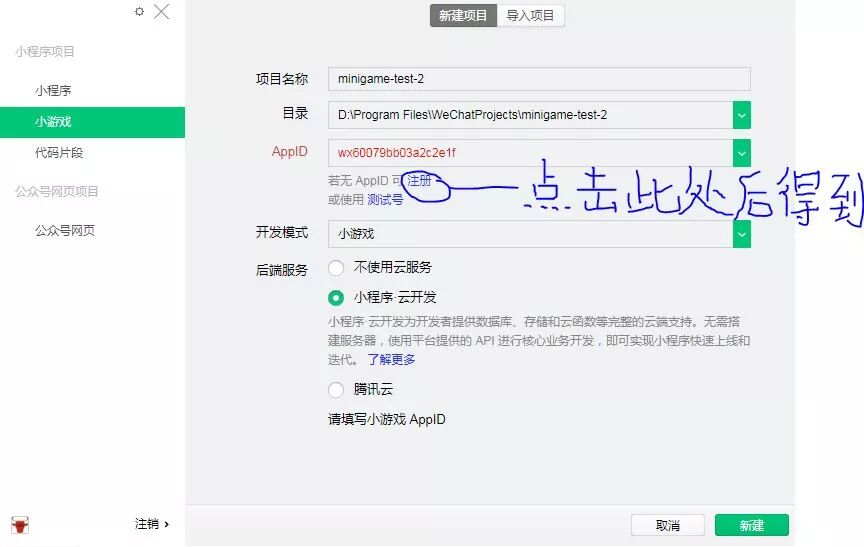Click the AppID input field
The width and height of the screenshot is (864, 547).
[530, 153]
